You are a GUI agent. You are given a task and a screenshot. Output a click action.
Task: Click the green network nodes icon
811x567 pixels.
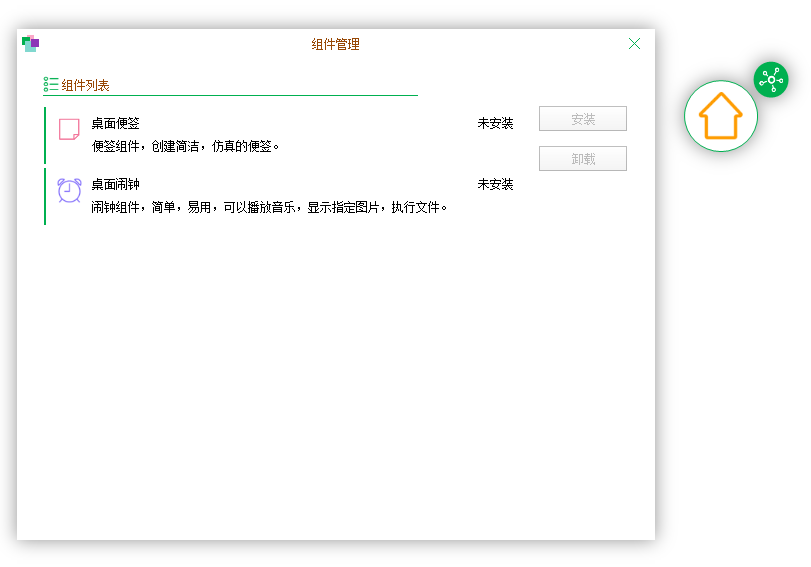771,80
